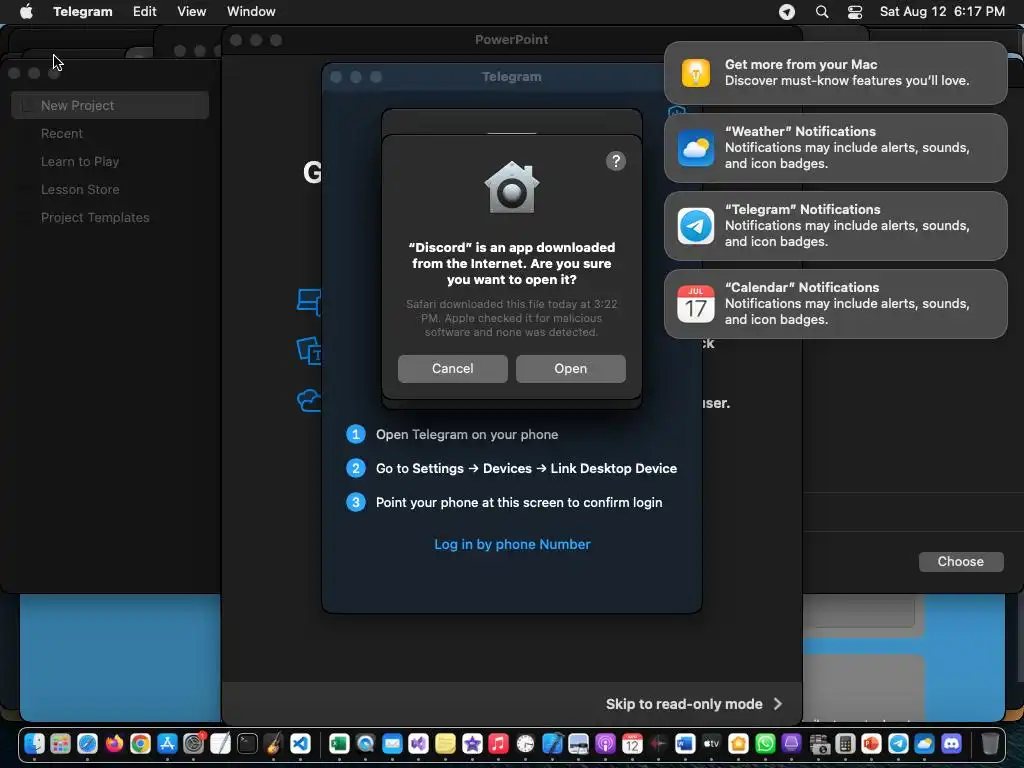Open Calculator from the dock

click(845, 743)
